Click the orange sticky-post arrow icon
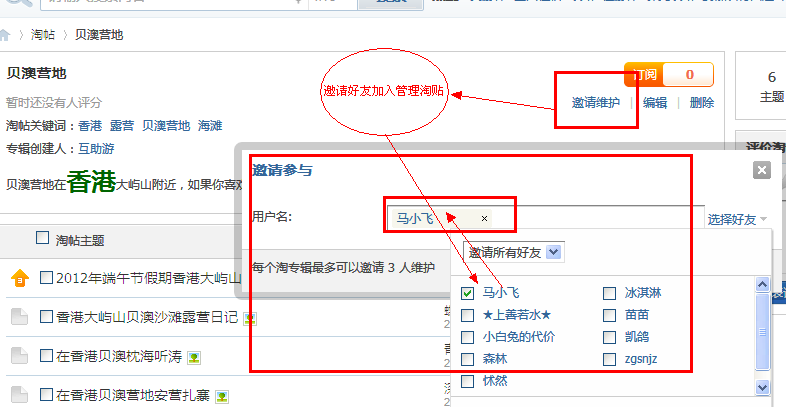The height and width of the screenshot is (407, 786). (x=20, y=278)
